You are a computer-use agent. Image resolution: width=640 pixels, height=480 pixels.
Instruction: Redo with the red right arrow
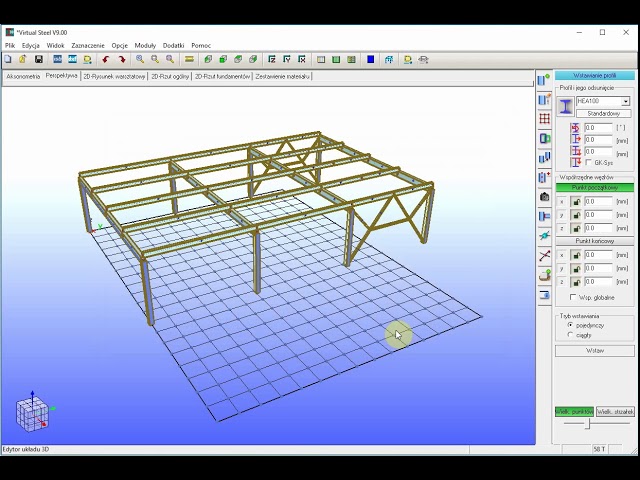click(122, 60)
